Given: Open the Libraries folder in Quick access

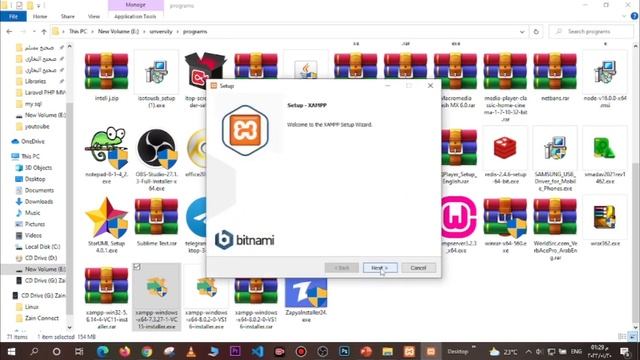Looking at the screenshot, I should pos(35,81).
